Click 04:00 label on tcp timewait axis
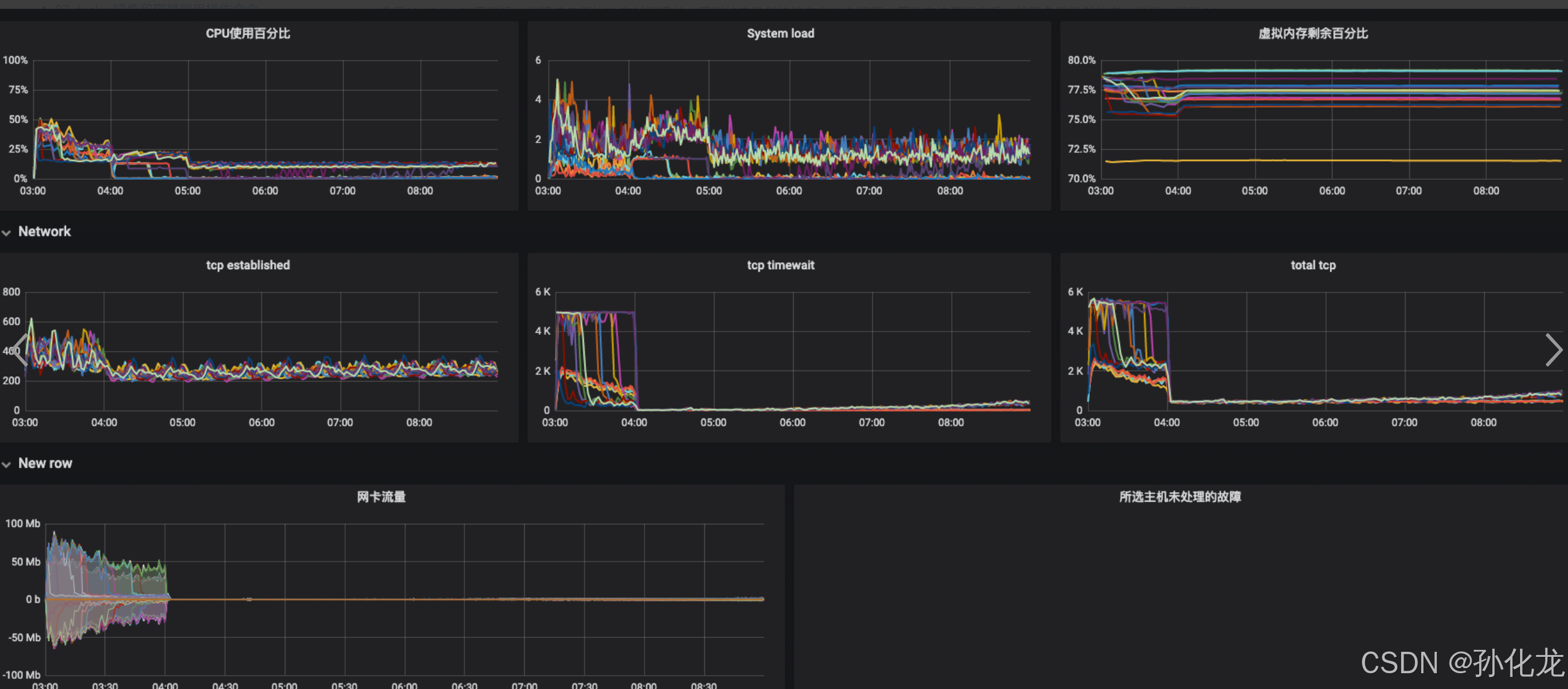 634,422
